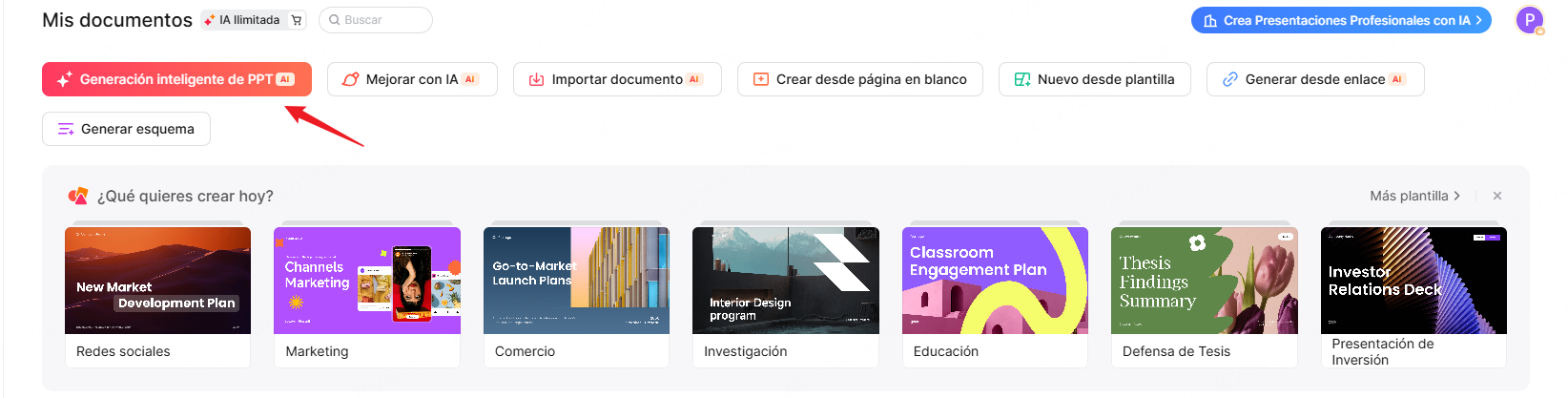Select Presentación de Inversión label

tap(1383, 351)
